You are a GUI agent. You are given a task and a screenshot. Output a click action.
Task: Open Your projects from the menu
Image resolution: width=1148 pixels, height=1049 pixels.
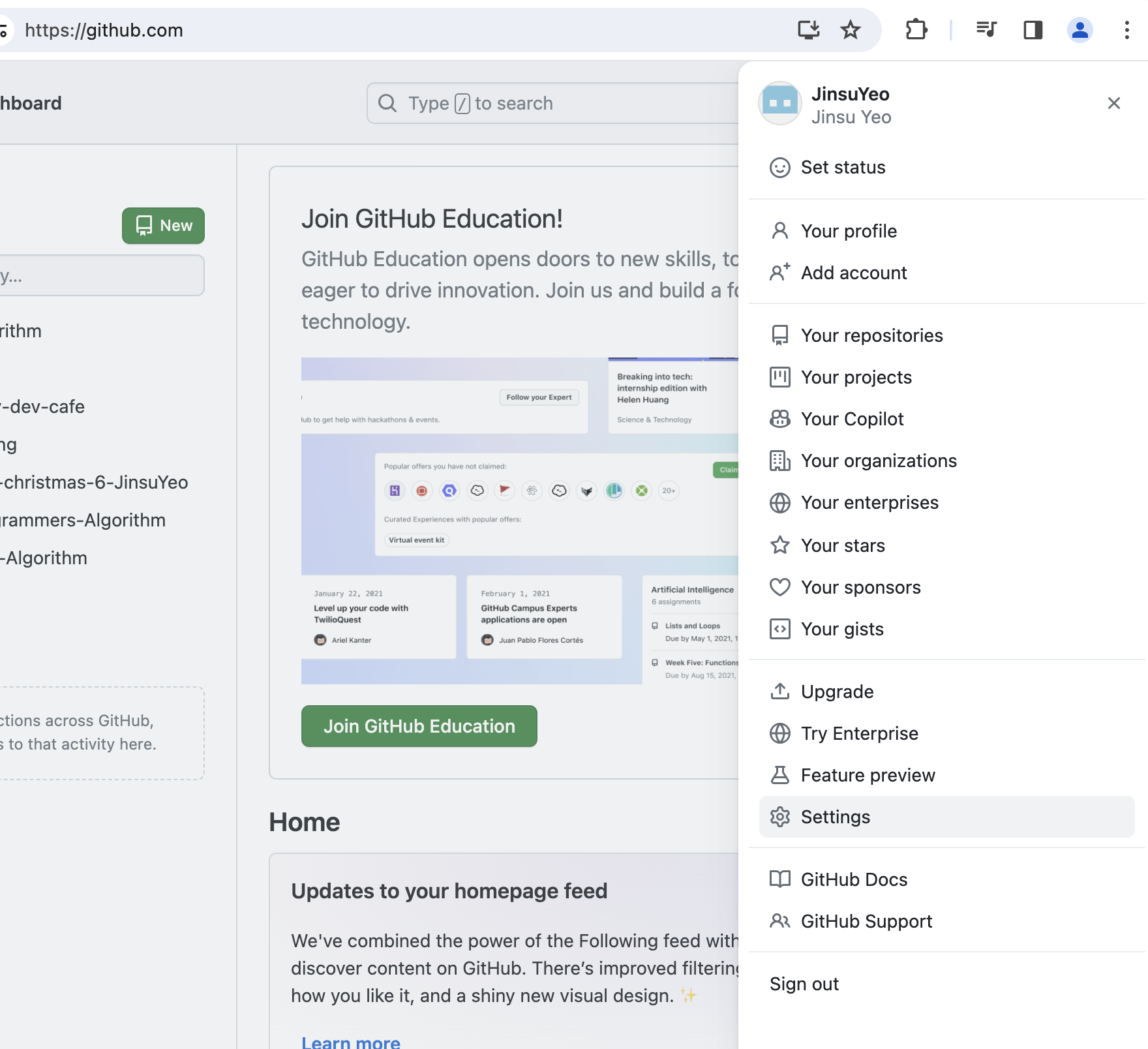[x=946, y=377]
